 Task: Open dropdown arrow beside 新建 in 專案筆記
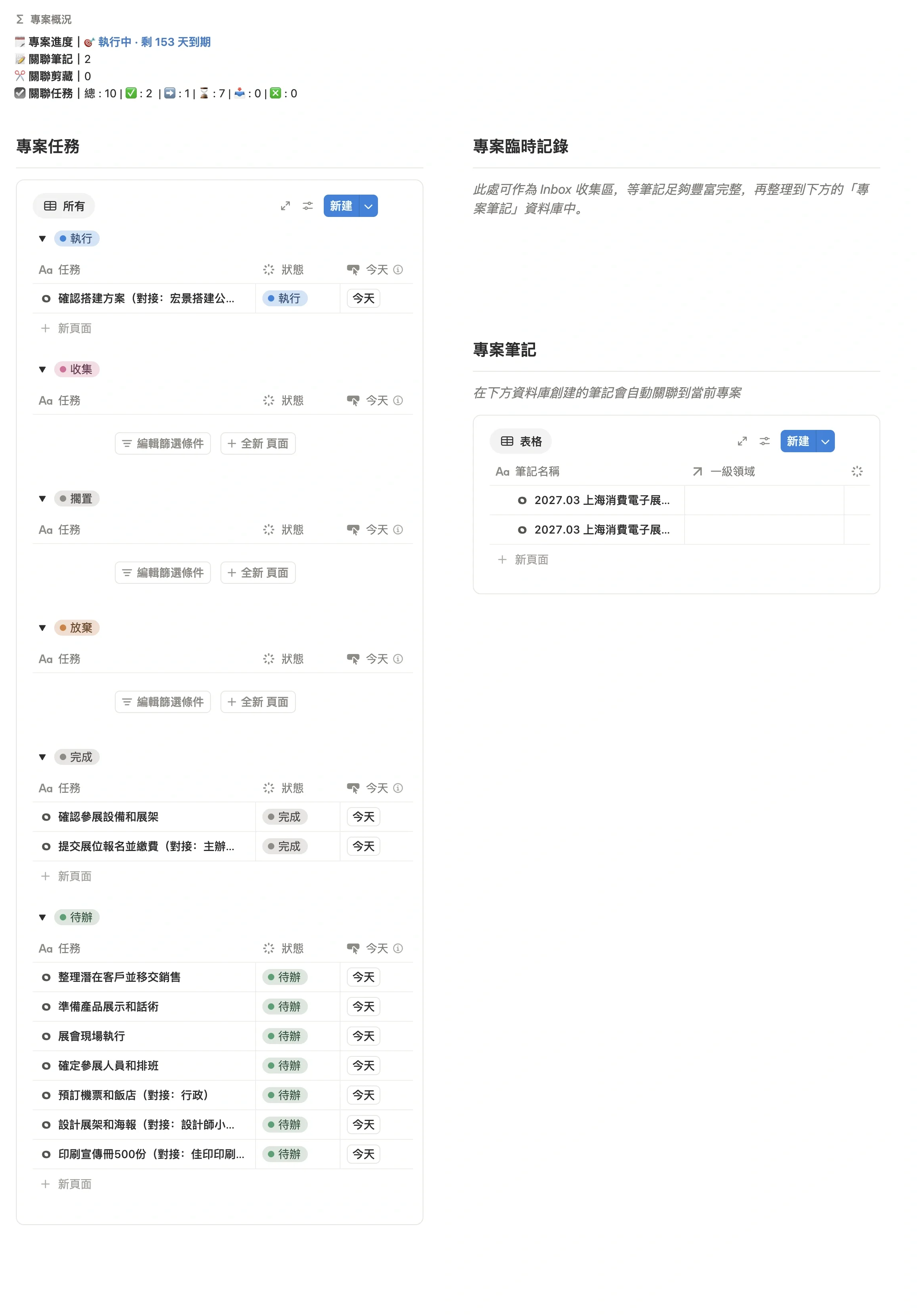click(x=825, y=441)
